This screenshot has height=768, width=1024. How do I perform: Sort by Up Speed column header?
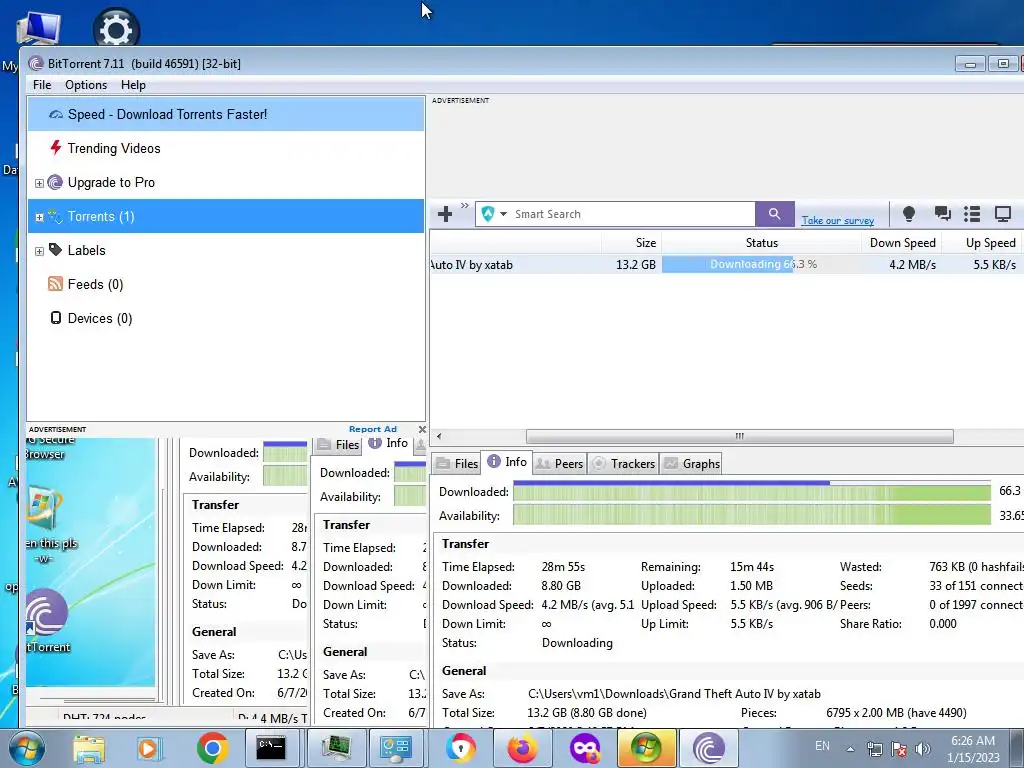(982, 242)
